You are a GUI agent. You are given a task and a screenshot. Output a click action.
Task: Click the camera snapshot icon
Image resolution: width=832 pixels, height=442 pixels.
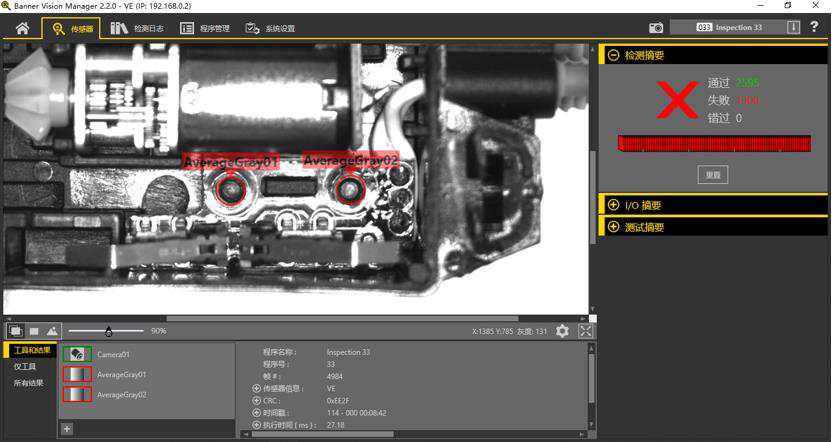(x=656, y=28)
